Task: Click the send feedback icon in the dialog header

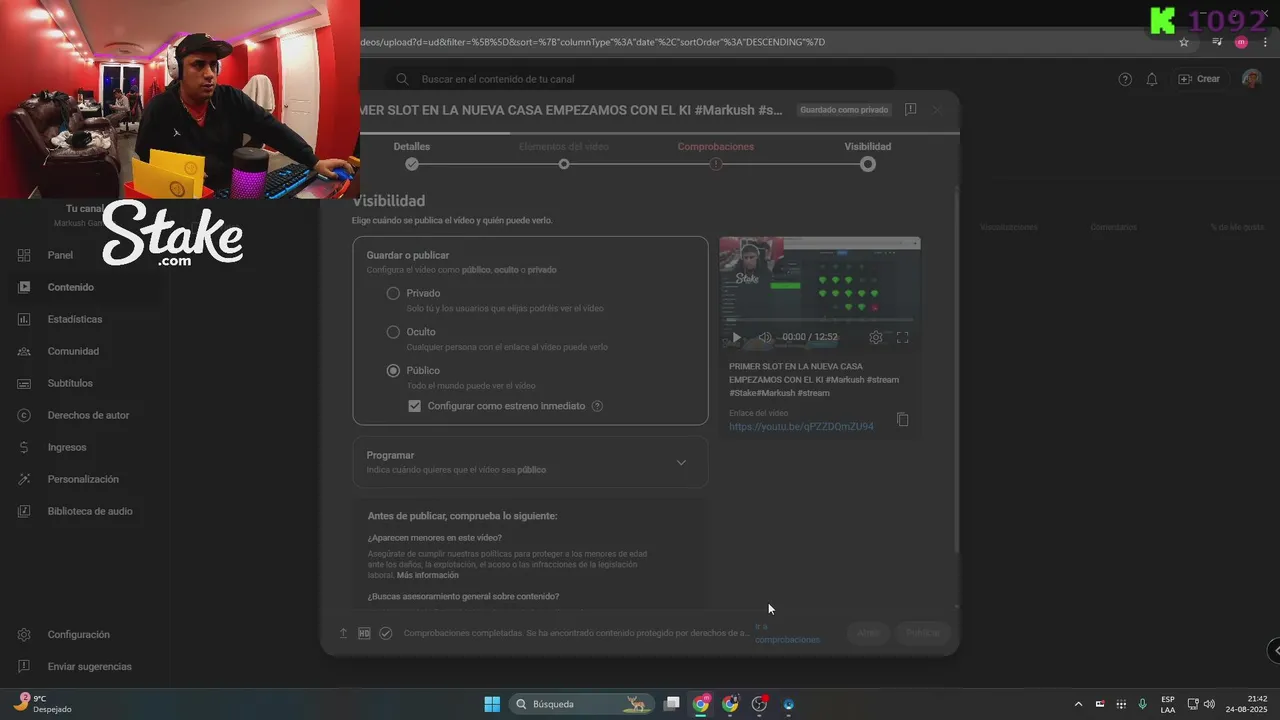Action: click(910, 110)
